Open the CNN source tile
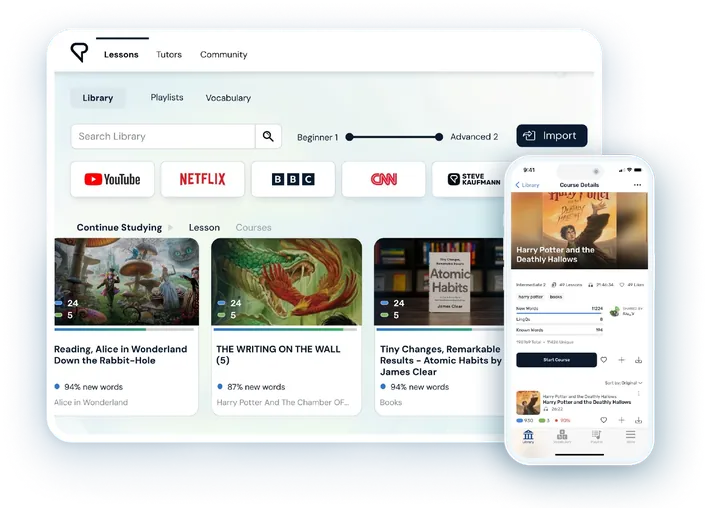Image resolution: width=710 pixels, height=508 pixels. [384, 179]
